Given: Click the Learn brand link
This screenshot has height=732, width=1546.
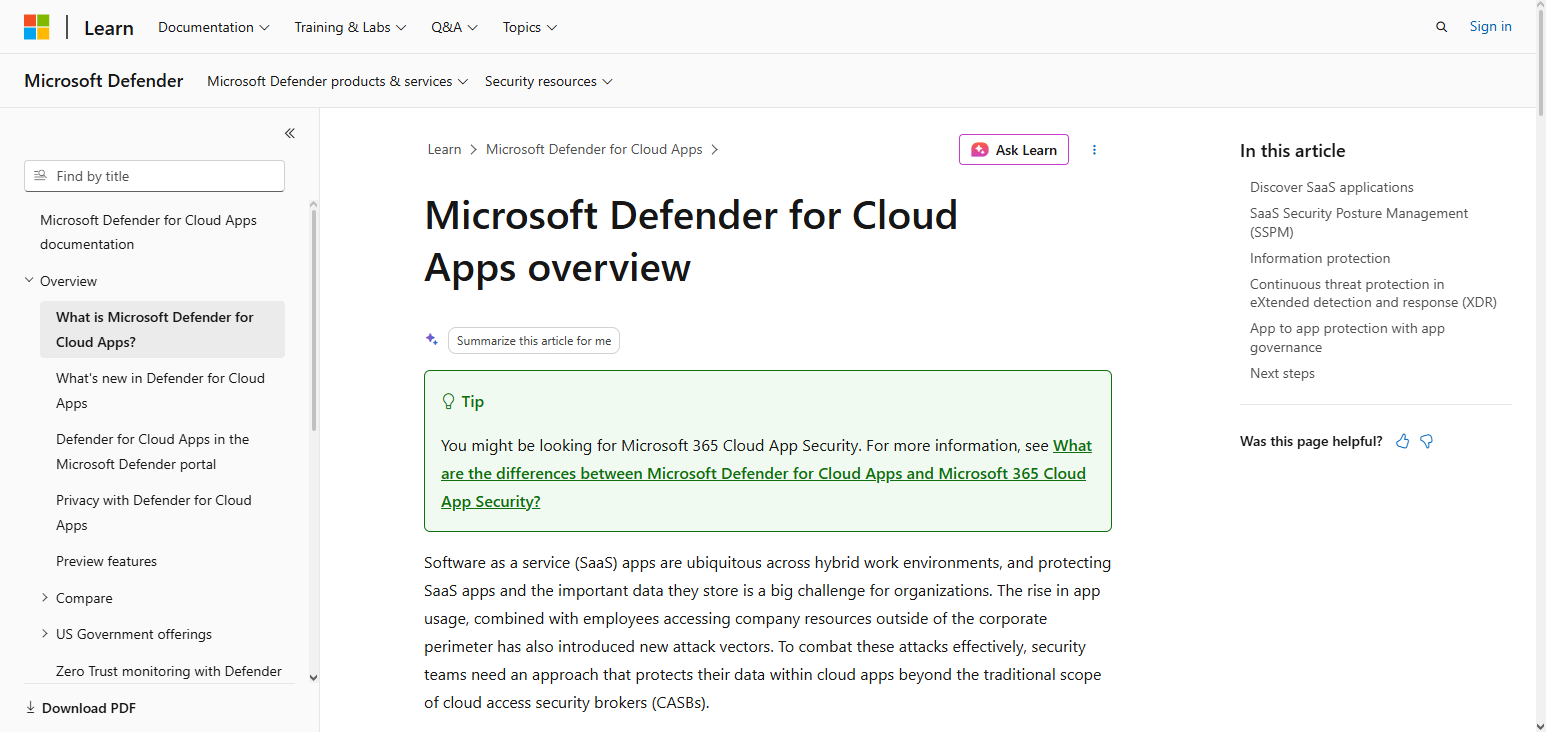Looking at the screenshot, I should (109, 28).
